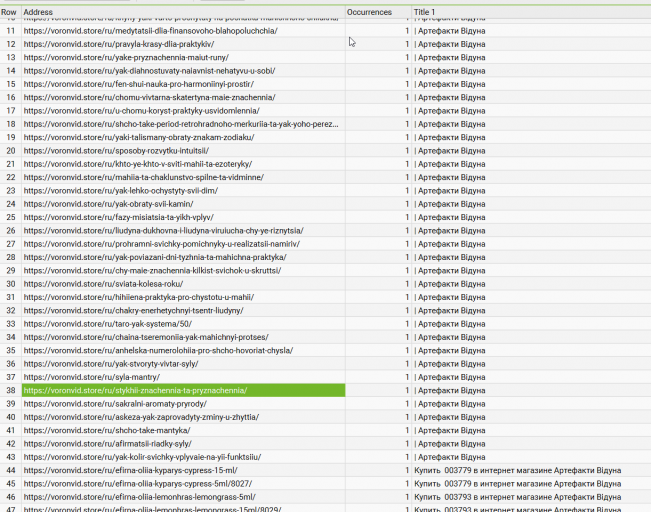Select the yak-poviazani-dni-tyzhnia URL
The image size is (651, 512).
click(155, 257)
